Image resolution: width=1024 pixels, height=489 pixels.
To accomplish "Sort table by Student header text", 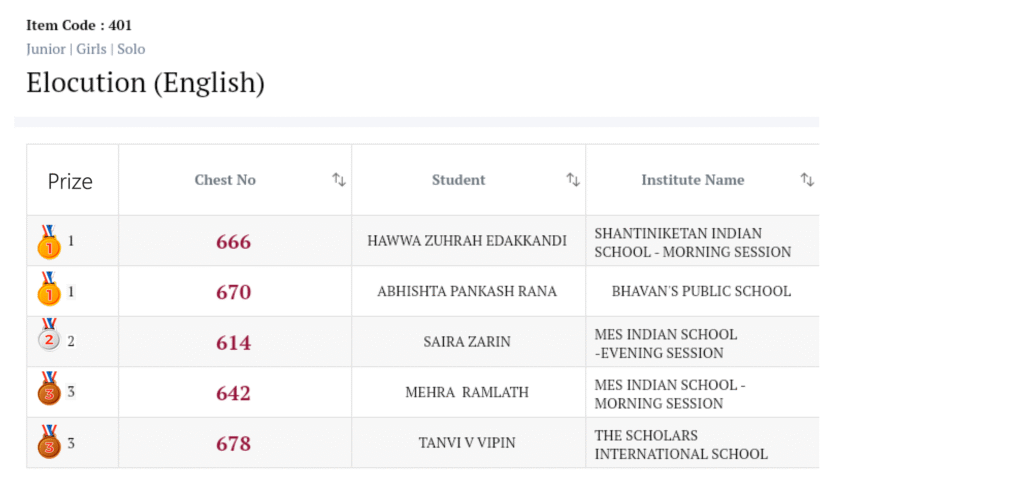I will coord(458,180).
